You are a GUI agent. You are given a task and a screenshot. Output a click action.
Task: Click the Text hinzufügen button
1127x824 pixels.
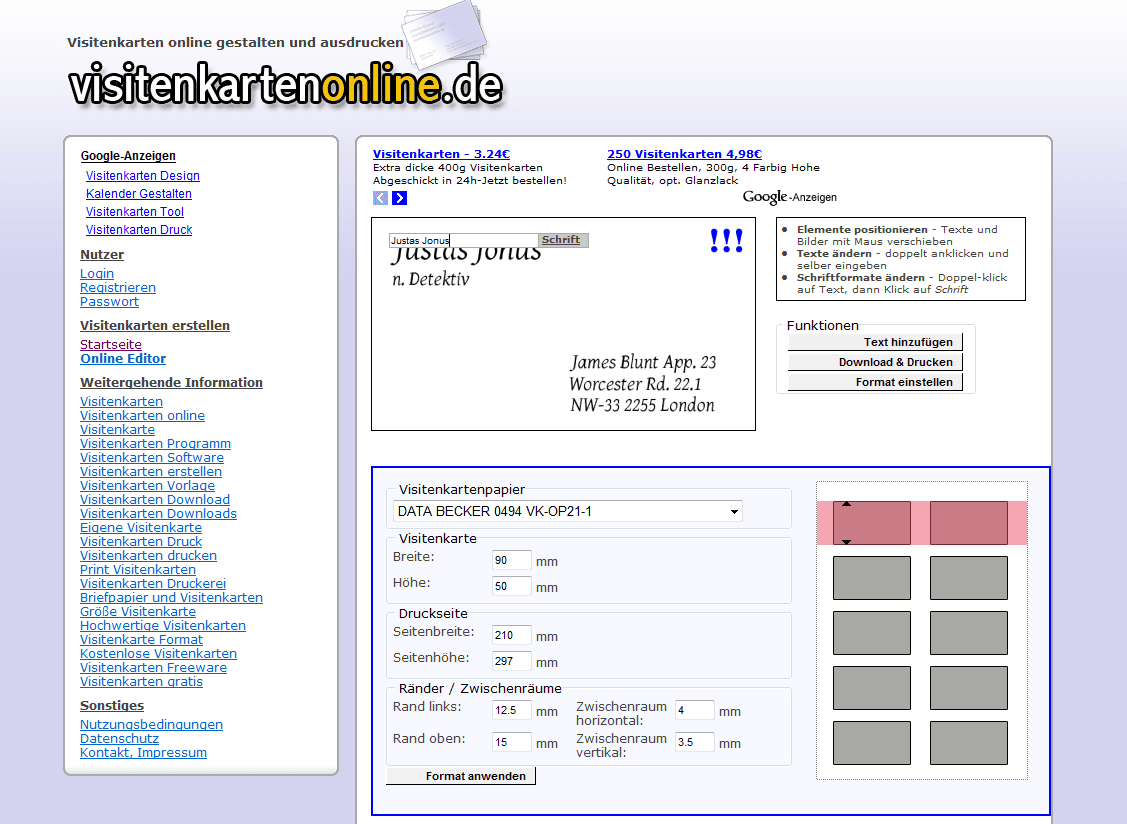(x=875, y=342)
